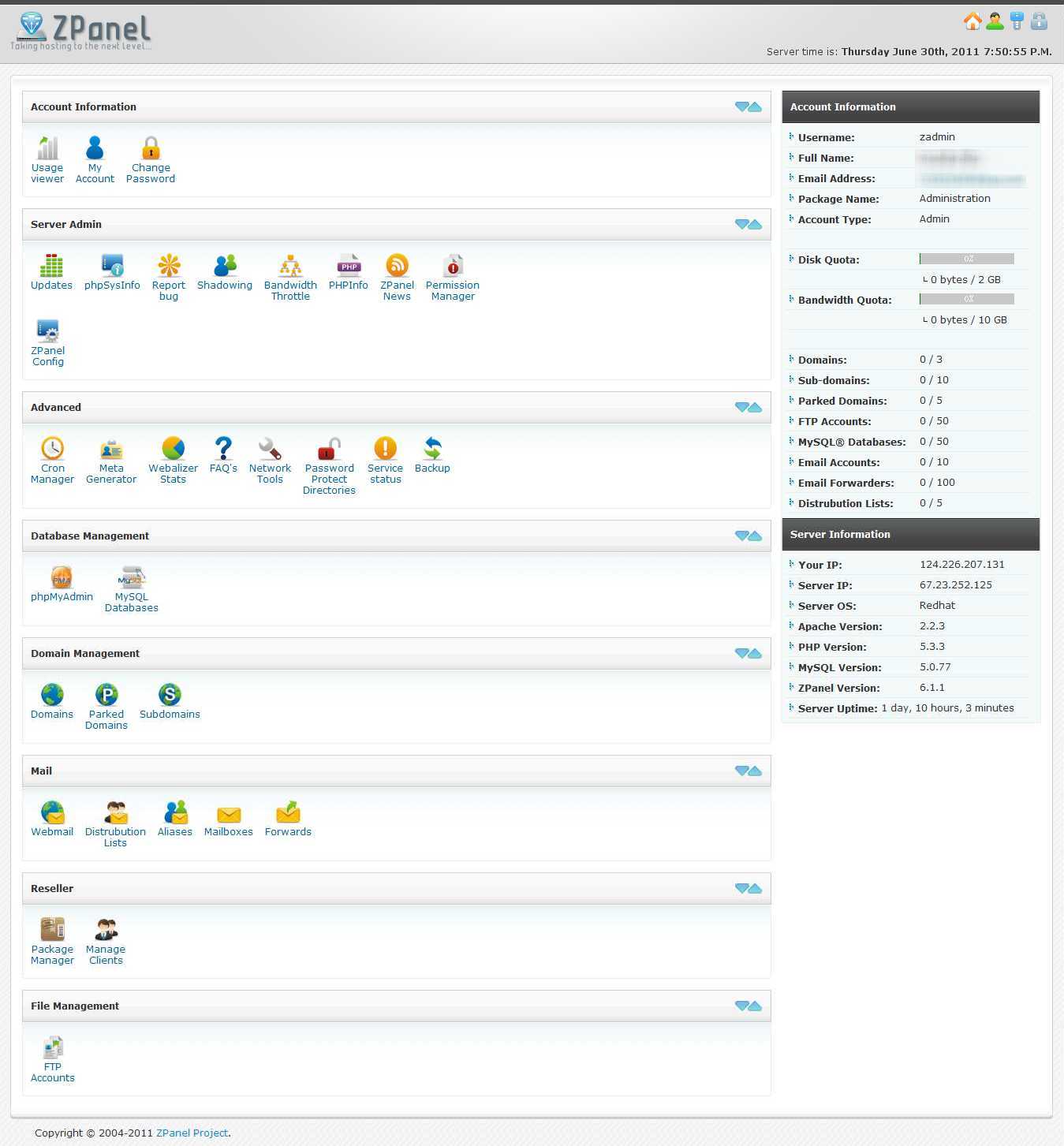This screenshot has height=1146, width=1064.
Task: Select the Server IP value 67.23.252.125
Action: 956,584
